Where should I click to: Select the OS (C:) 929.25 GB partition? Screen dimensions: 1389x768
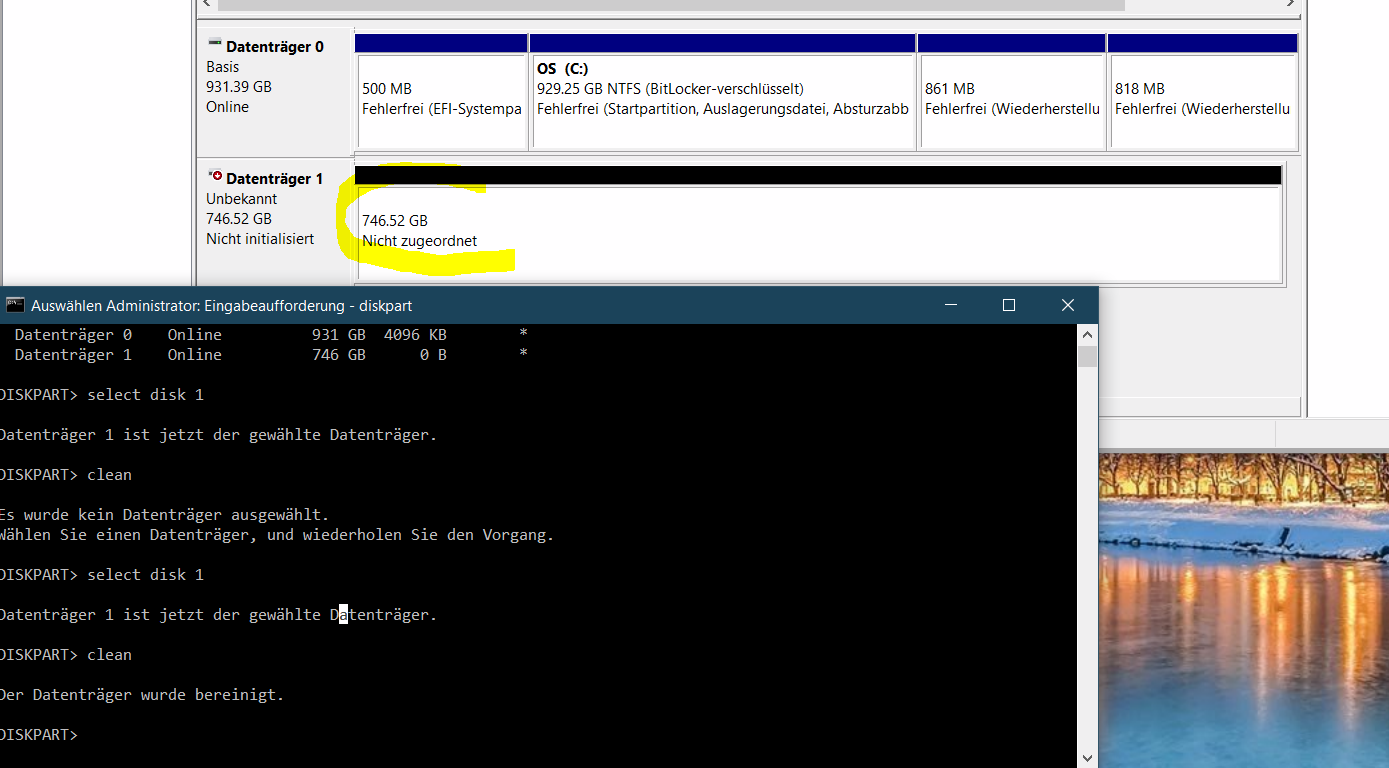pos(722,92)
